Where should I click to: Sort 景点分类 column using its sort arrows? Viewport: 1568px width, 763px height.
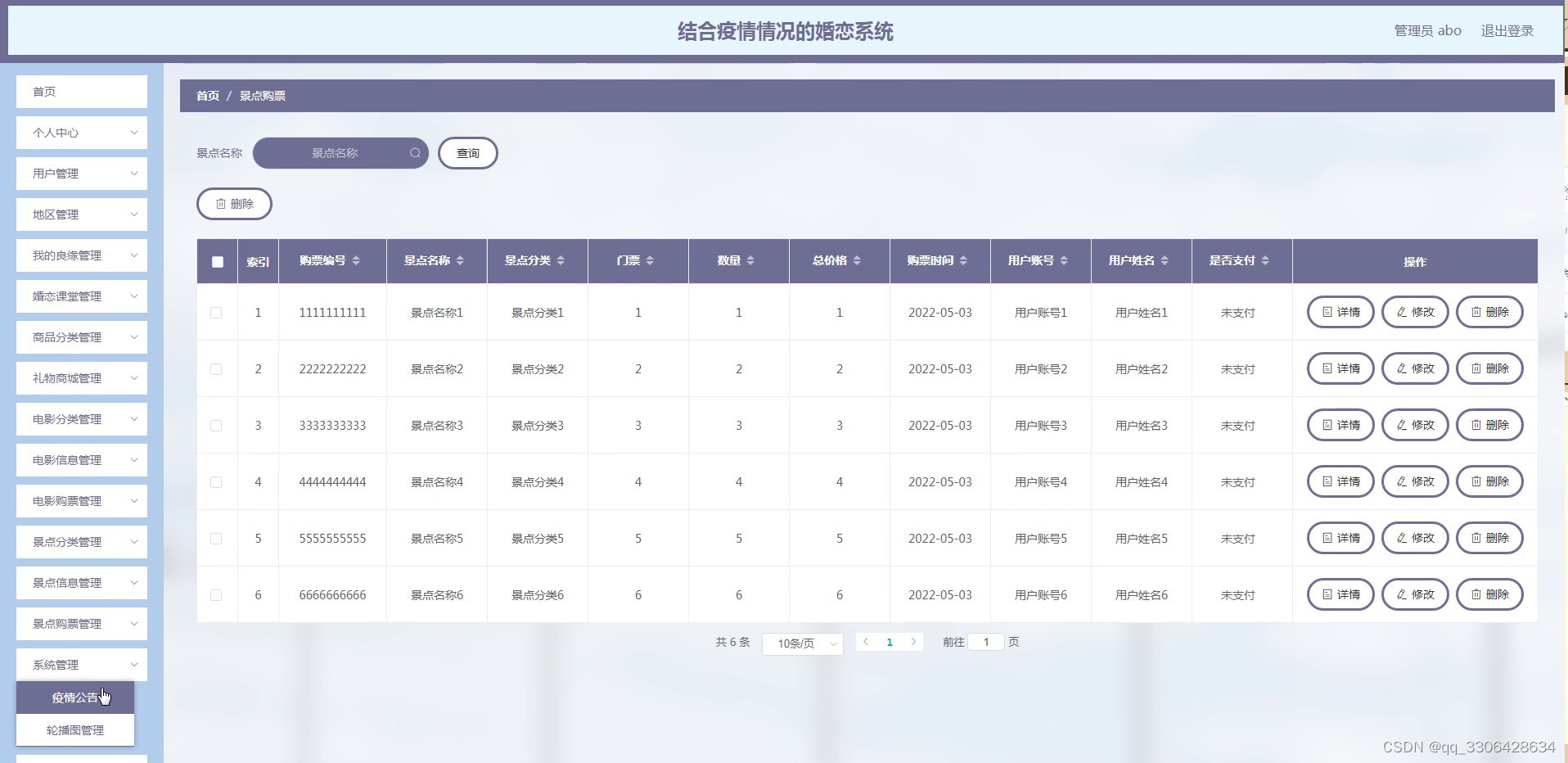(x=561, y=260)
